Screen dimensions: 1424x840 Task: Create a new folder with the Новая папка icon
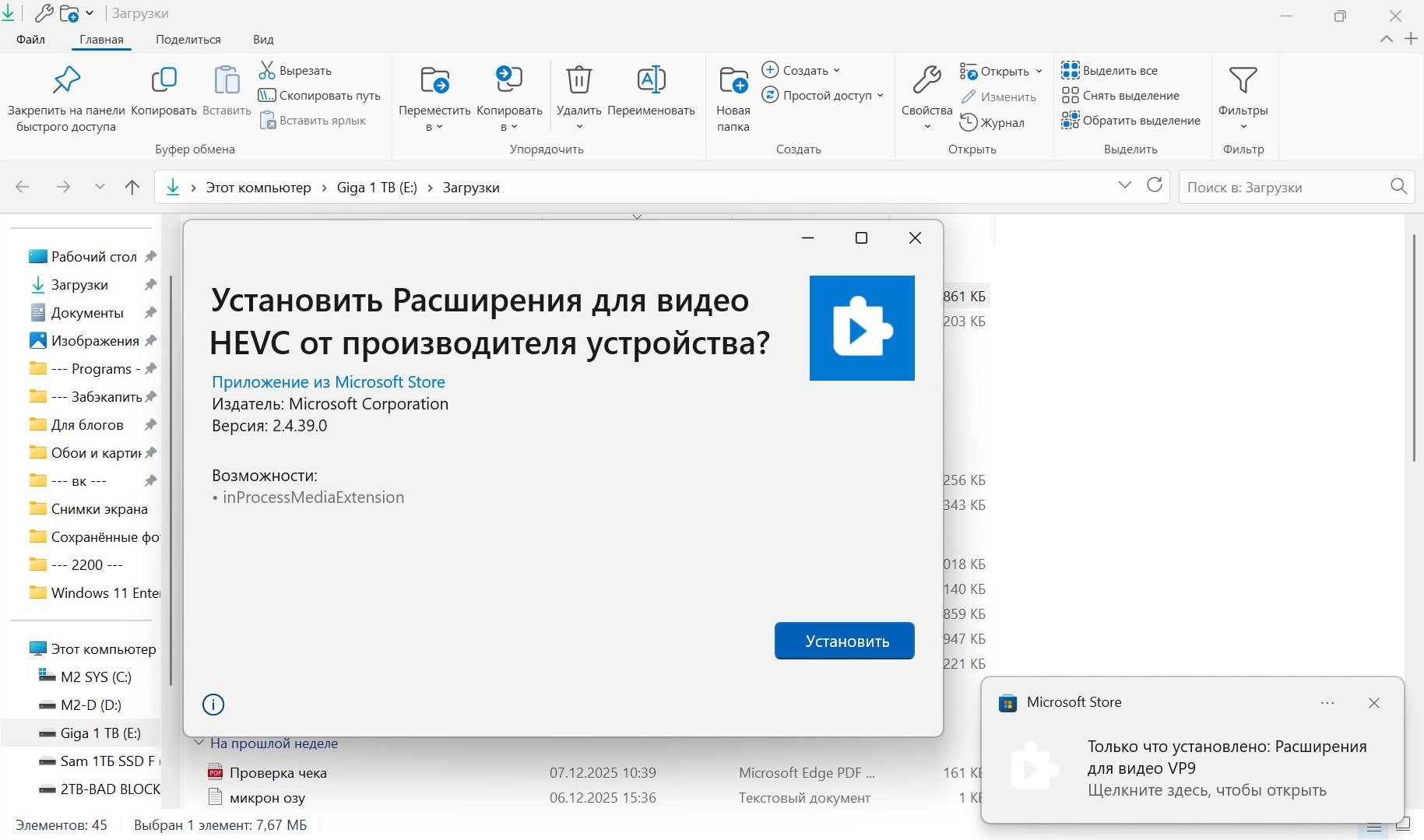tap(733, 80)
